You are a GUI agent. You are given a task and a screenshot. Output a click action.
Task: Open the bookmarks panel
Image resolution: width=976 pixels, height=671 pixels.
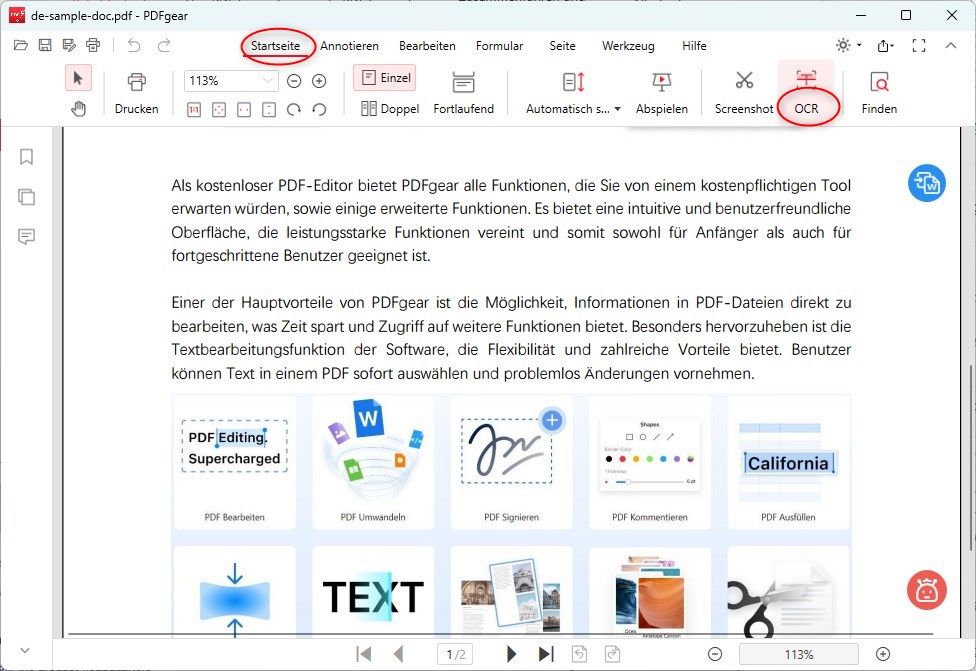coord(26,157)
